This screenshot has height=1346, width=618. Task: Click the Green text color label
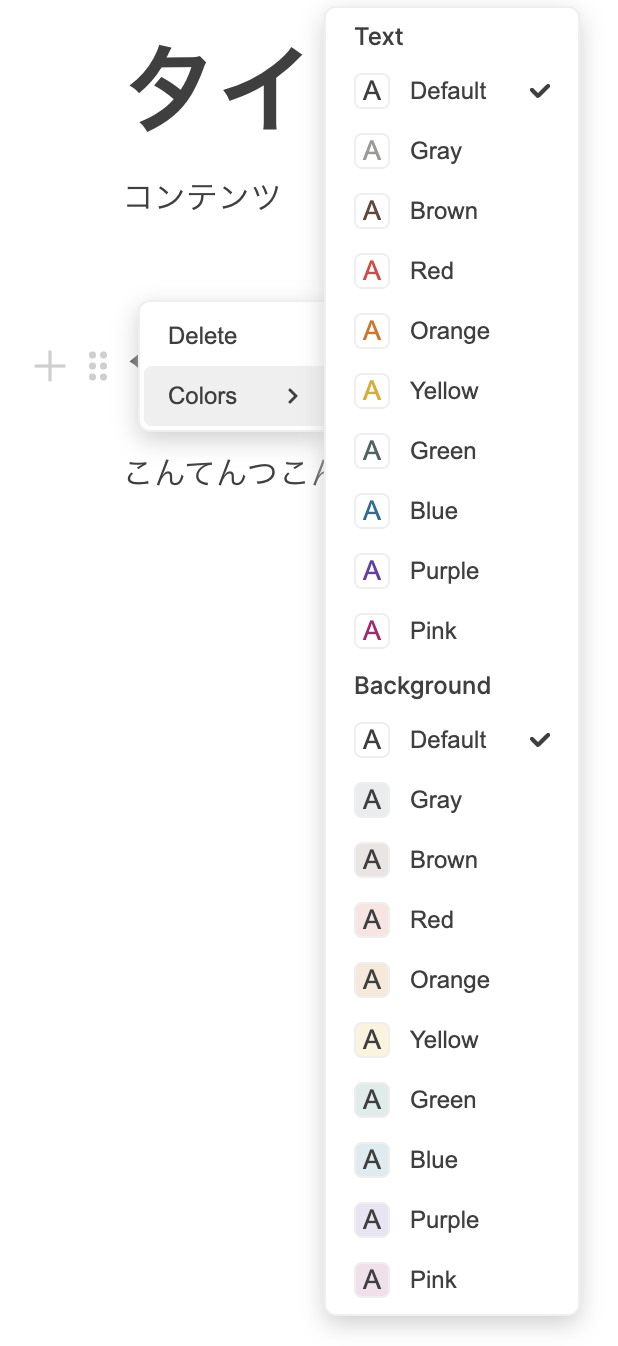[443, 451]
